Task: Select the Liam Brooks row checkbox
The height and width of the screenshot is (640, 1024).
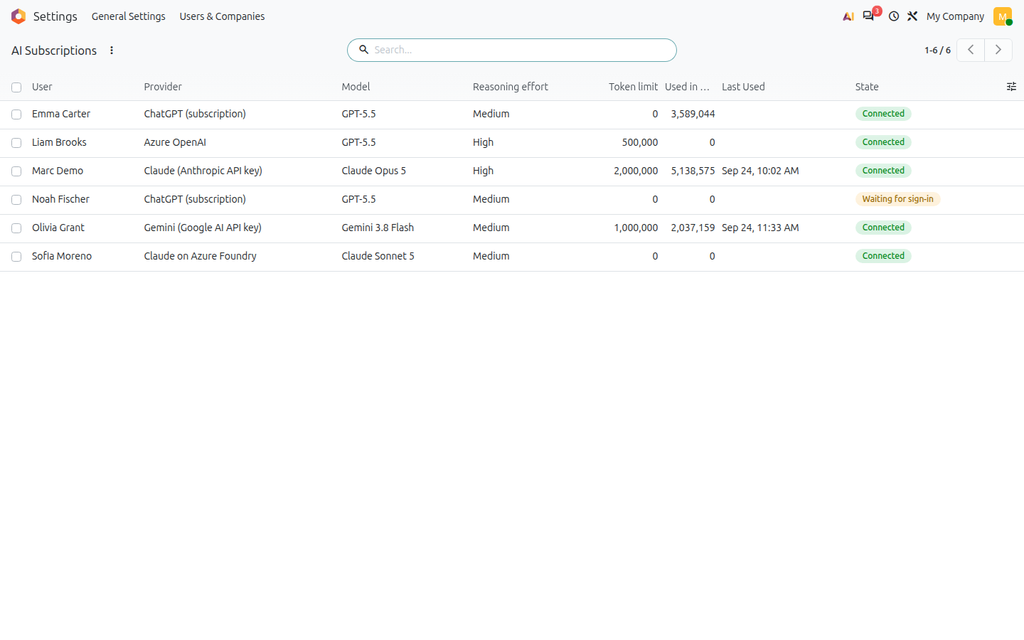Action: point(16,143)
